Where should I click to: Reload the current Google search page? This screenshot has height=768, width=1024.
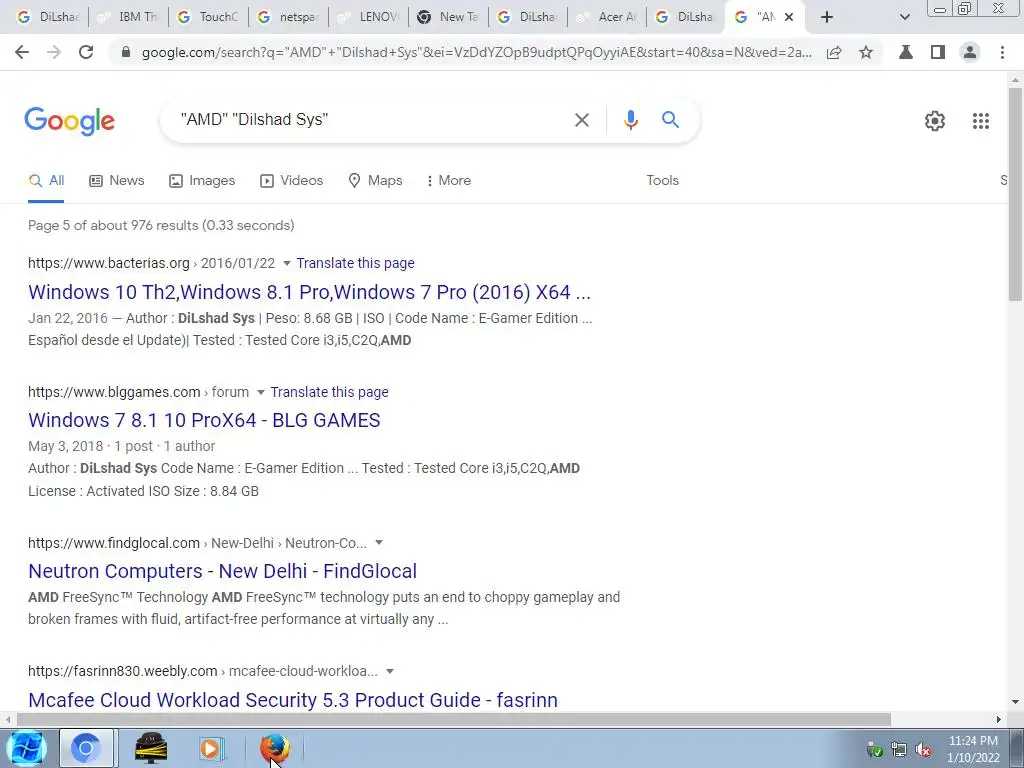pyautogui.click(x=86, y=52)
